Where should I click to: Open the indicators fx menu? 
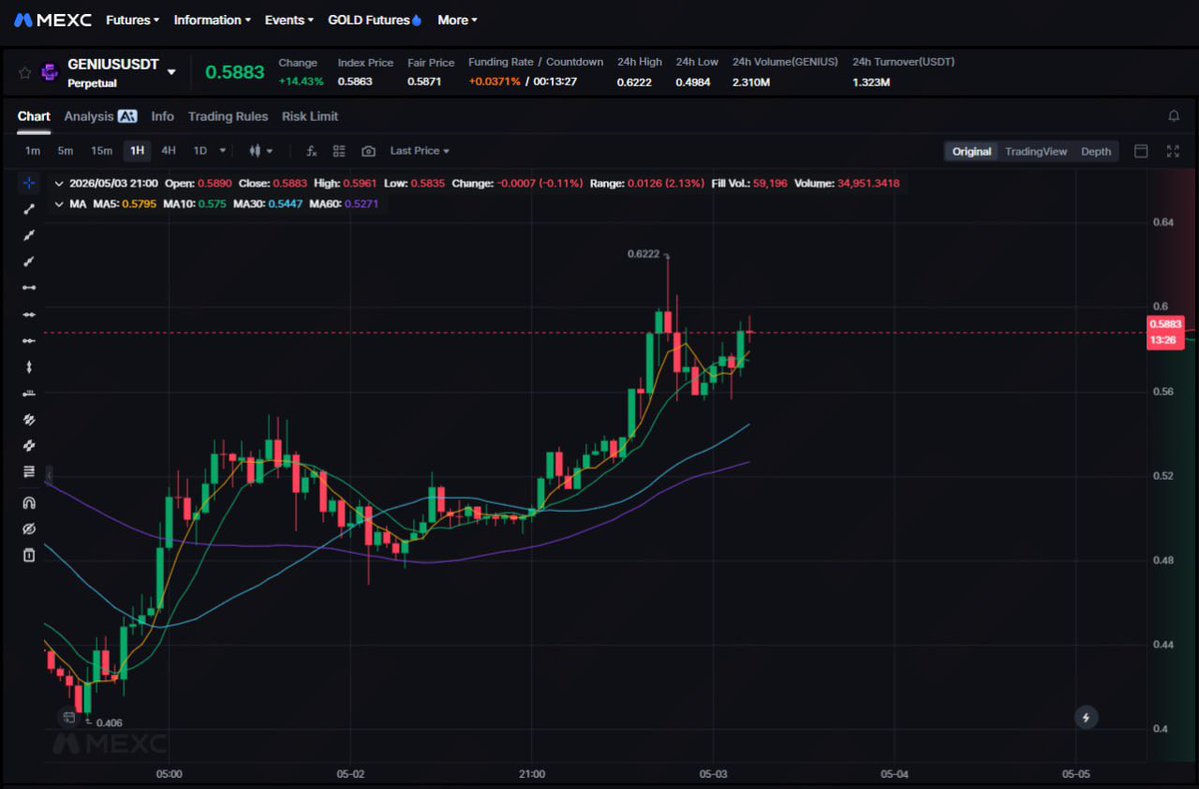coord(311,151)
